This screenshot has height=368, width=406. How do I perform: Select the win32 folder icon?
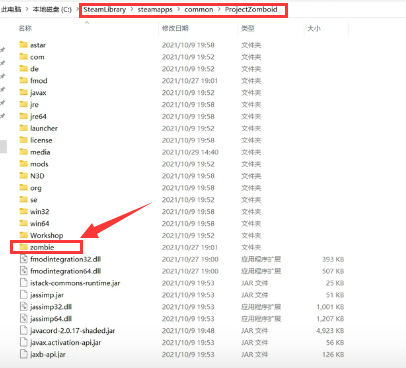pos(23,211)
